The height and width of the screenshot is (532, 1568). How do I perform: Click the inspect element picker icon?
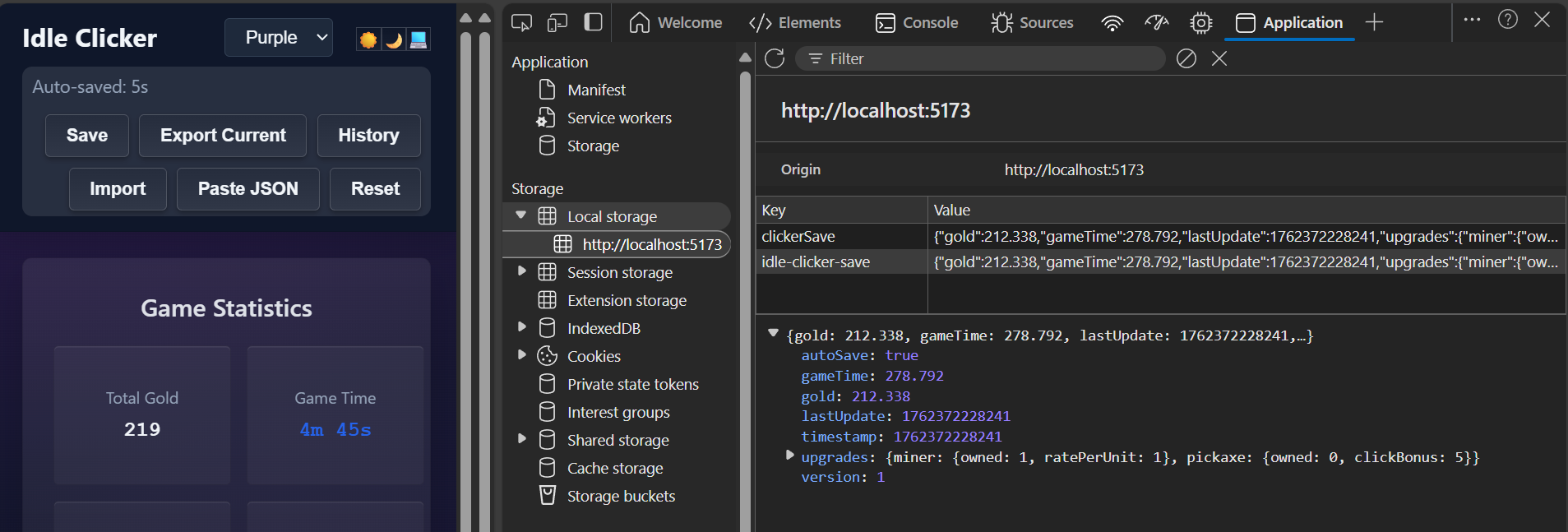521,22
